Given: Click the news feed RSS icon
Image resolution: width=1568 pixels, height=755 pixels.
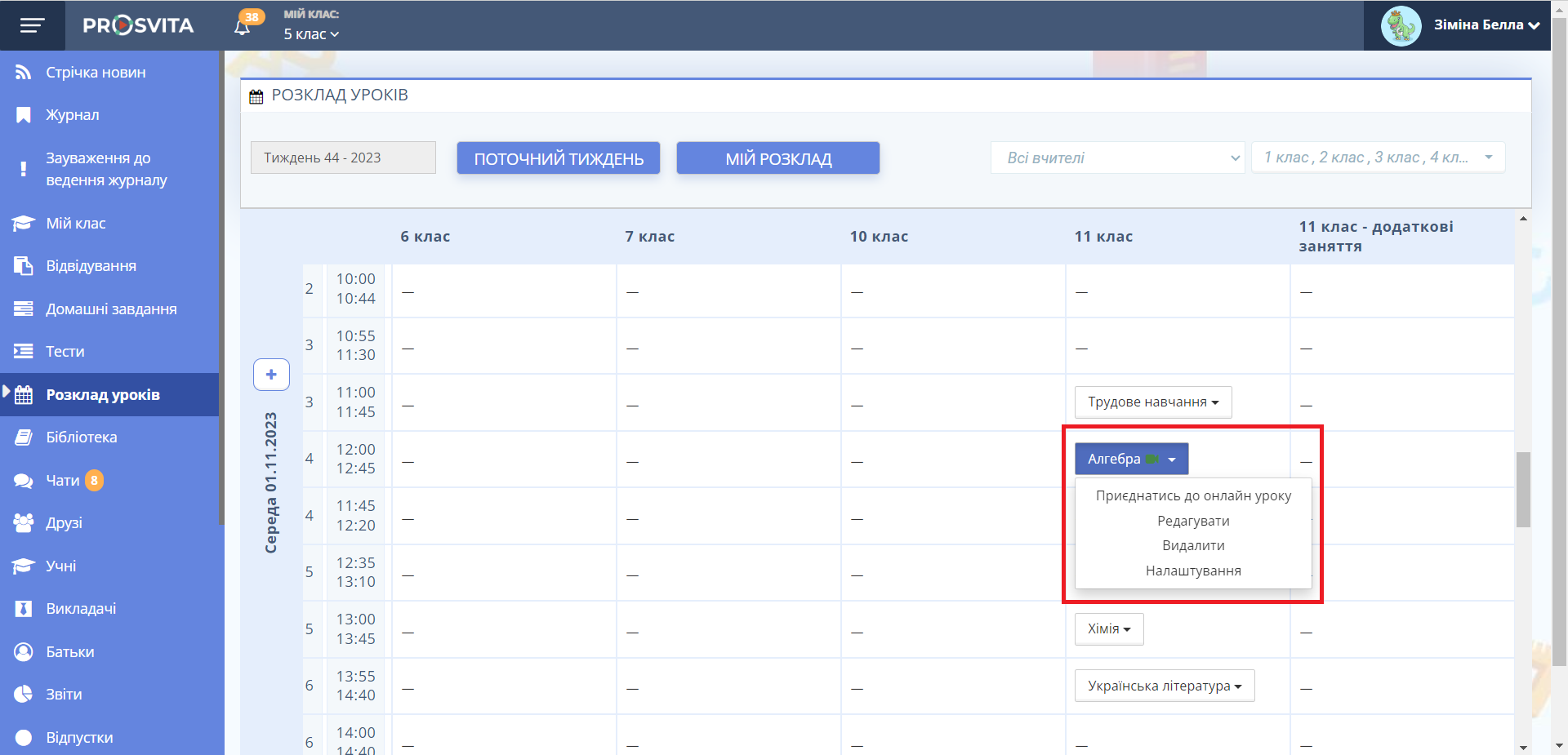Looking at the screenshot, I should click(24, 73).
